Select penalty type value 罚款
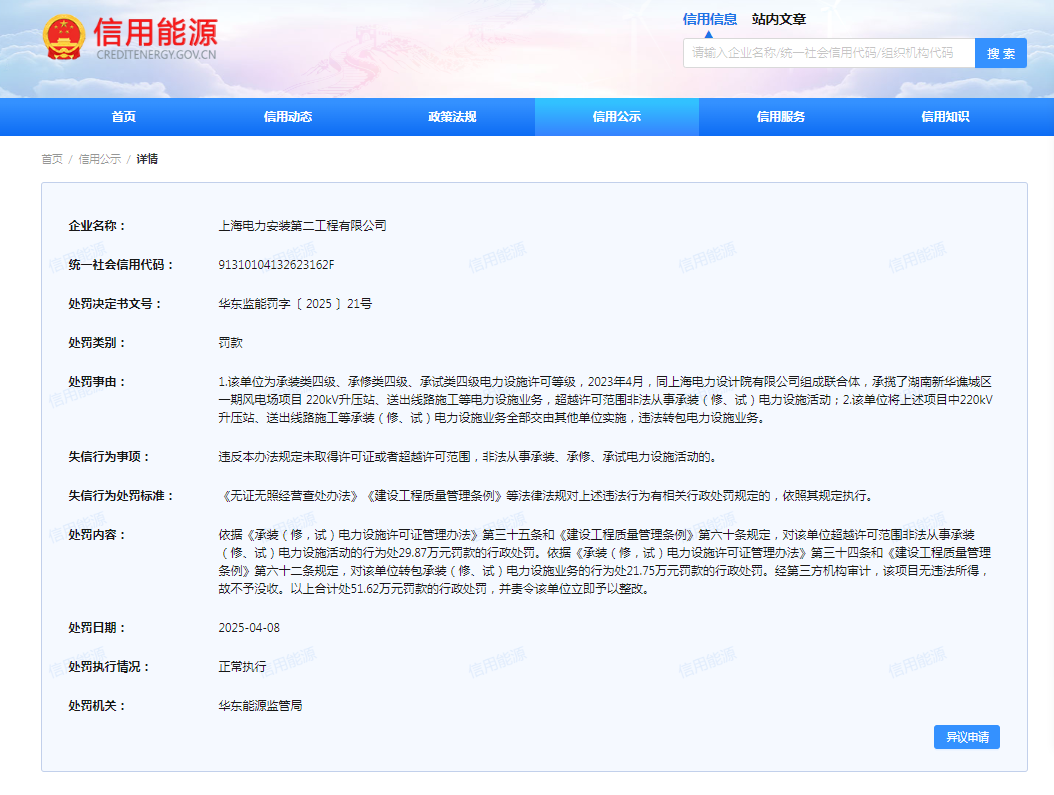This screenshot has width=1054, height=795. coord(231,343)
